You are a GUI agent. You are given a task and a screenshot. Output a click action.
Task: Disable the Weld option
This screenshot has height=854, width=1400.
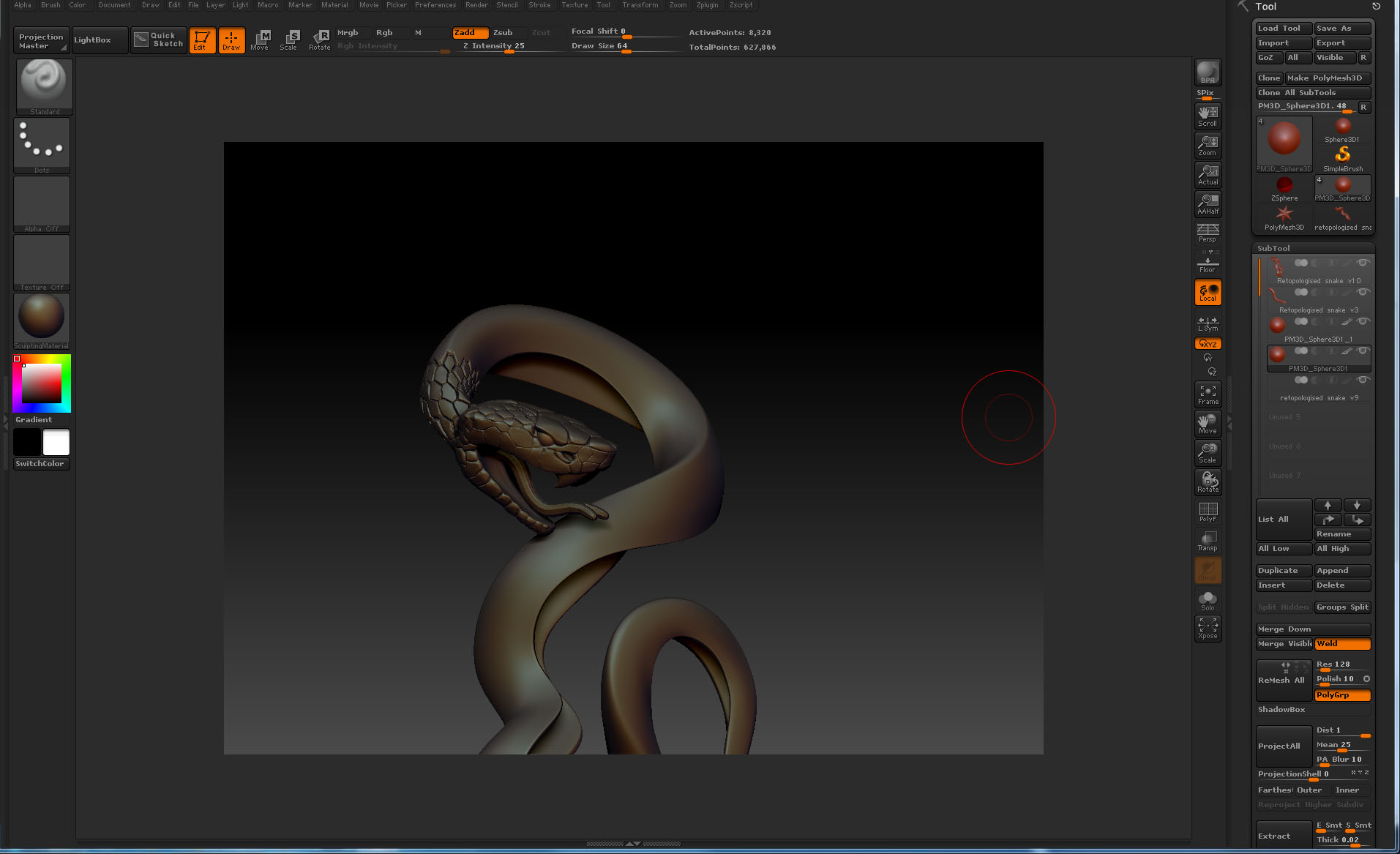1341,643
